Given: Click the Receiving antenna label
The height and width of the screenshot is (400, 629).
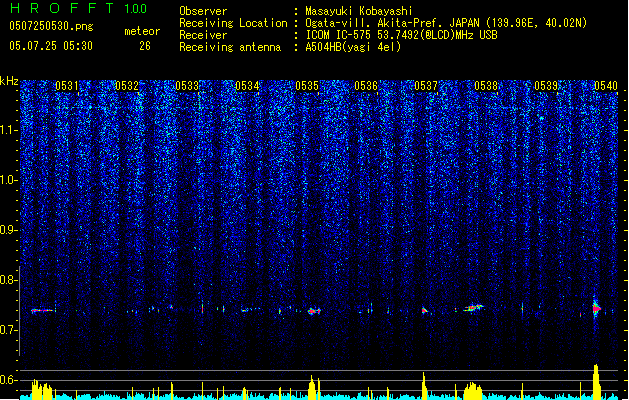Looking at the screenshot, I should 230,47.
